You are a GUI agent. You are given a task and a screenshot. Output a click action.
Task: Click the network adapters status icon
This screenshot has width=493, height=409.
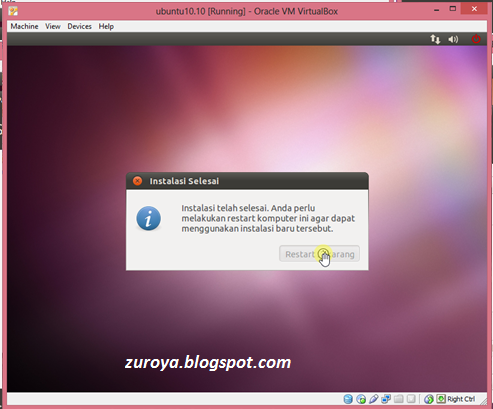coord(386,399)
